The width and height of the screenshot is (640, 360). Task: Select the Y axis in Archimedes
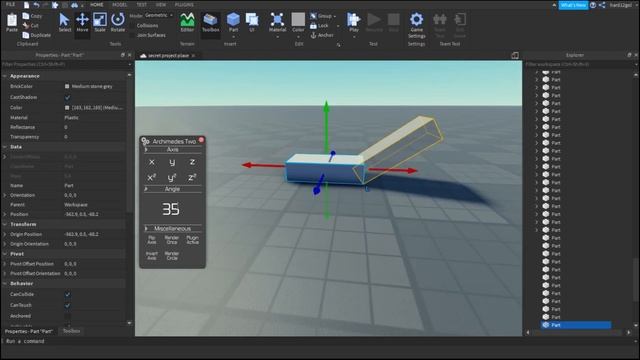pyautogui.click(x=172, y=162)
